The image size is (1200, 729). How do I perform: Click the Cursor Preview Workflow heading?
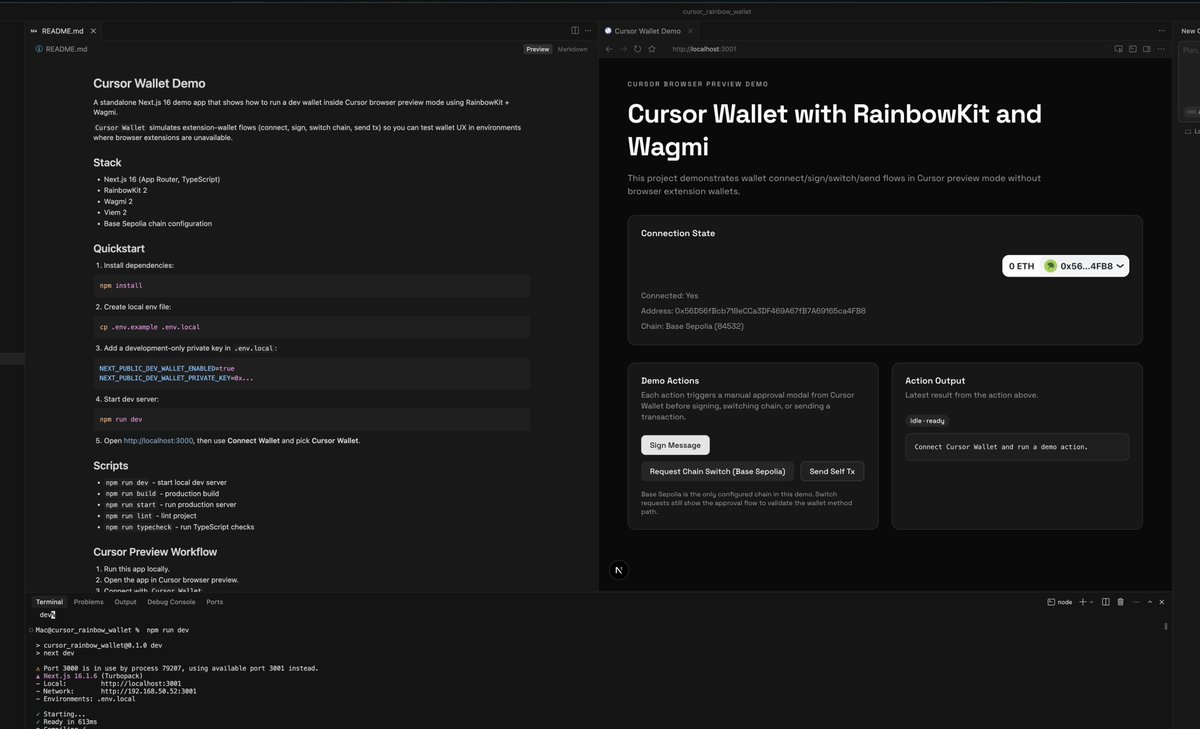pyautogui.click(x=155, y=552)
